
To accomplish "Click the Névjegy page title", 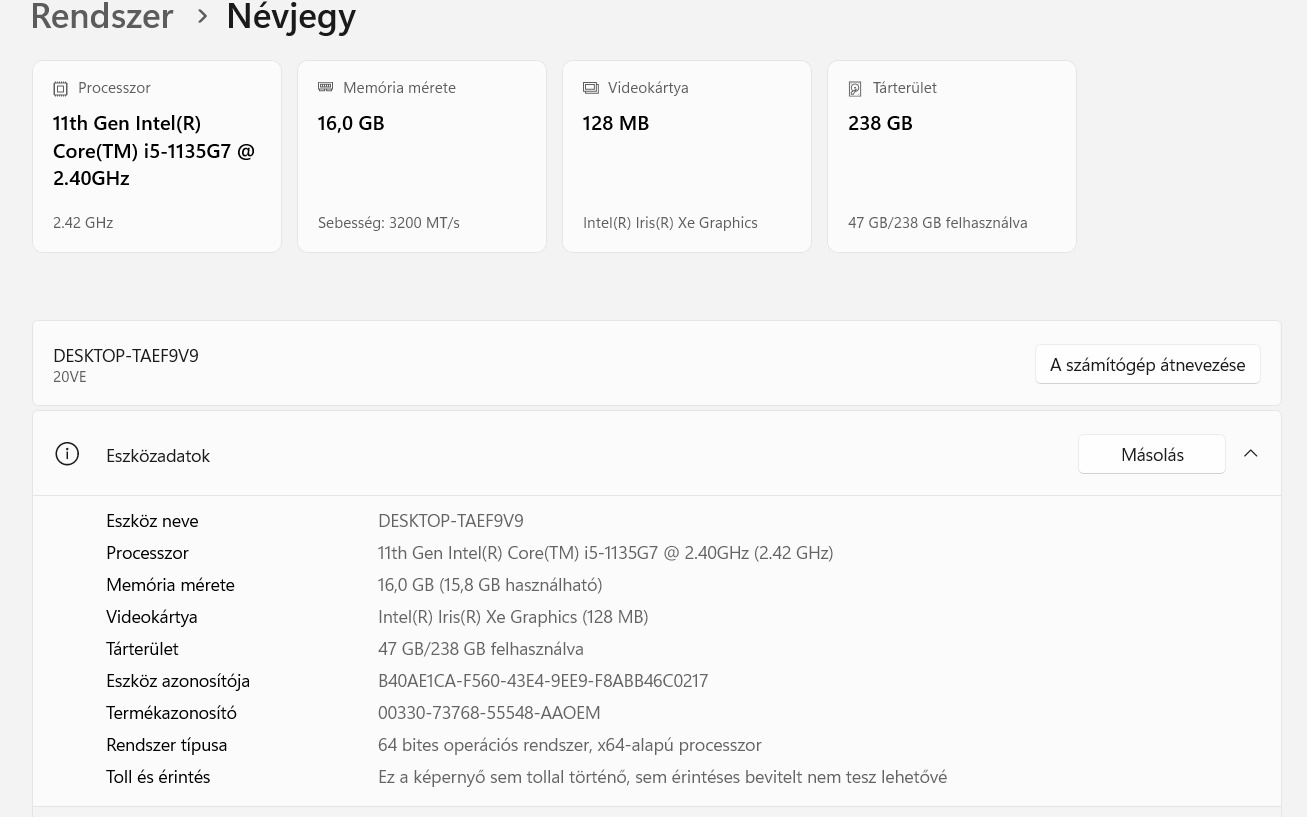I will [291, 17].
